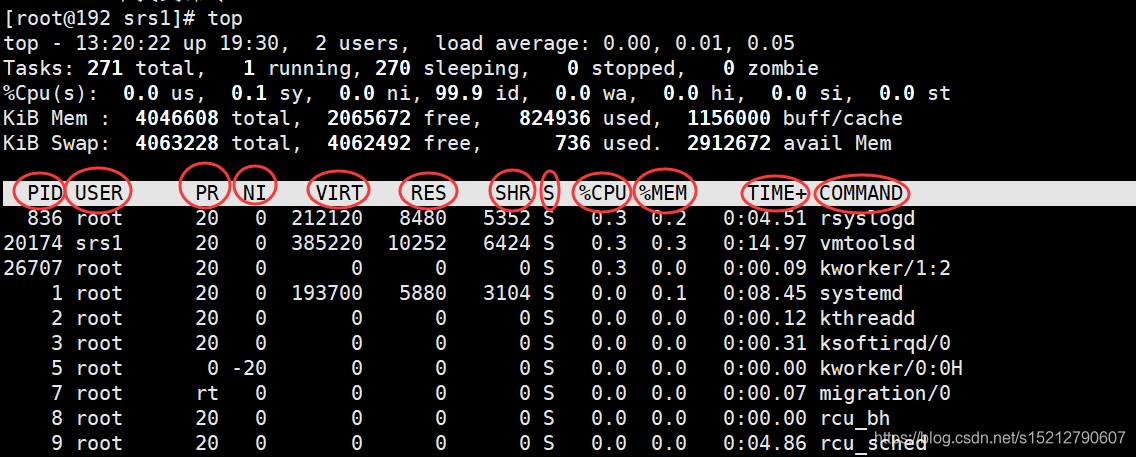The width and height of the screenshot is (1136, 457).
Task: Click PID 836 in the process list
Action: (x=45, y=218)
